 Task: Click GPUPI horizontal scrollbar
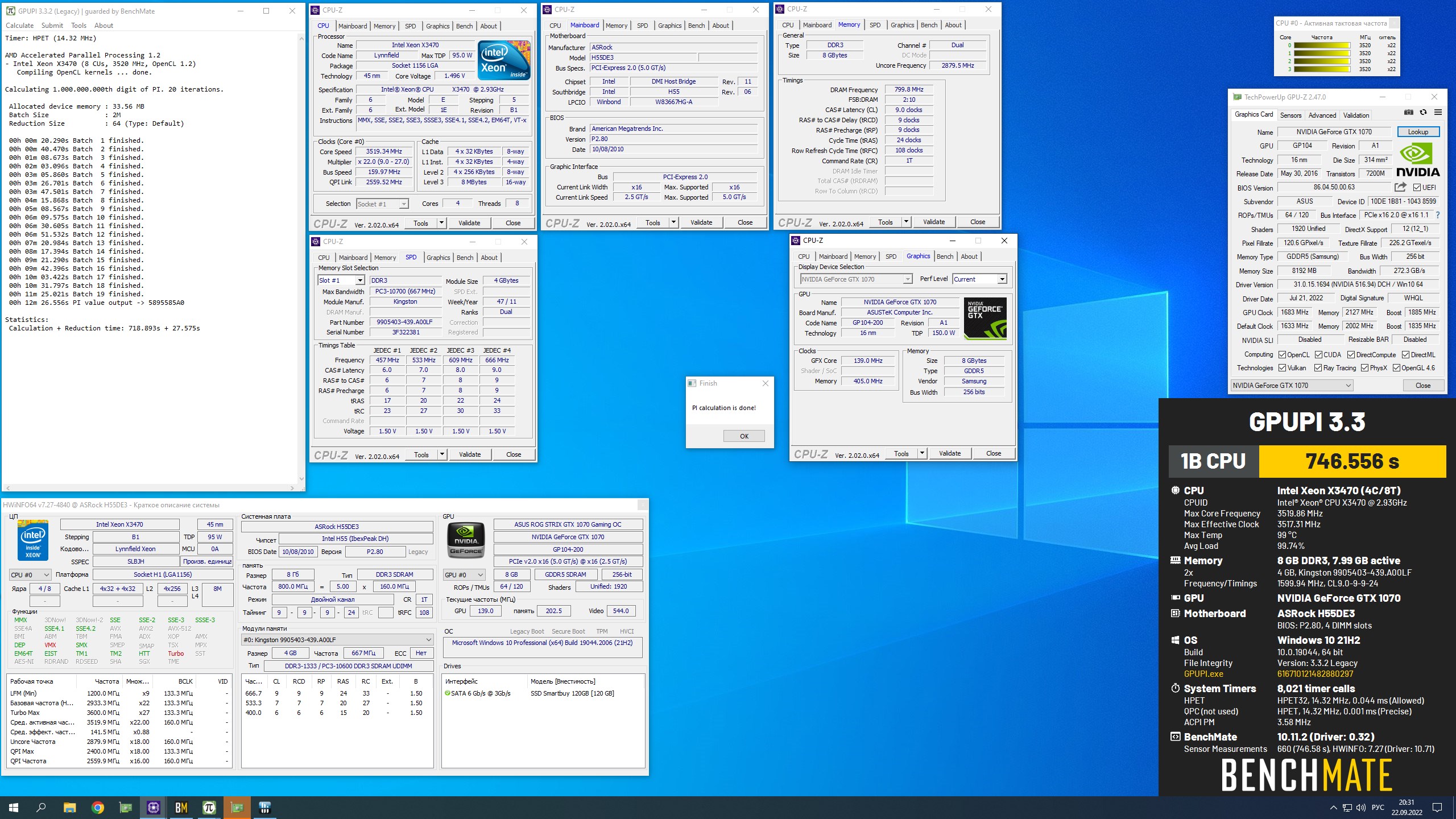[150, 488]
